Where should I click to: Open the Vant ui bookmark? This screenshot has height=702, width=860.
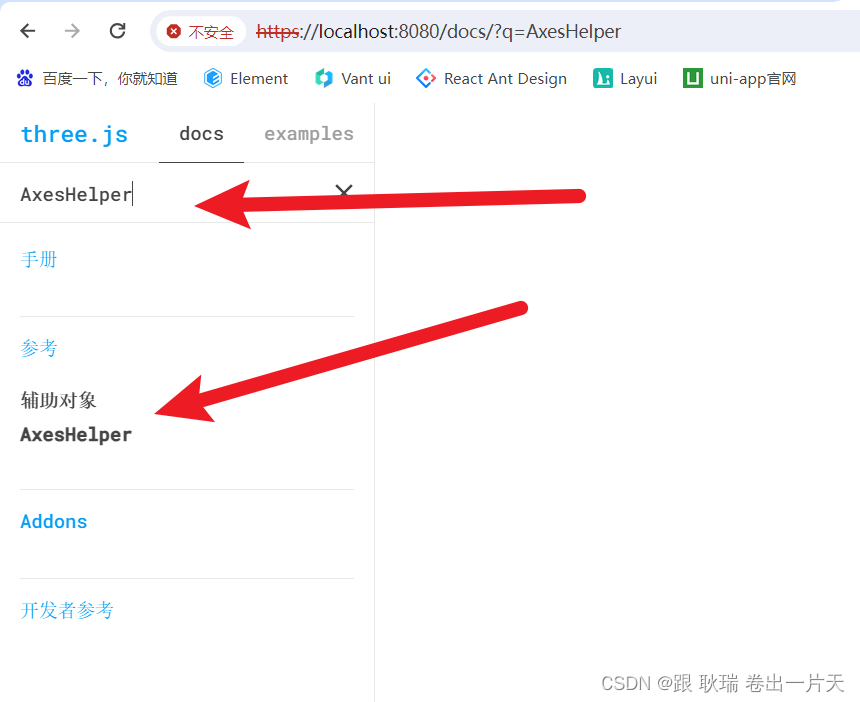pyautogui.click(x=352, y=78)
